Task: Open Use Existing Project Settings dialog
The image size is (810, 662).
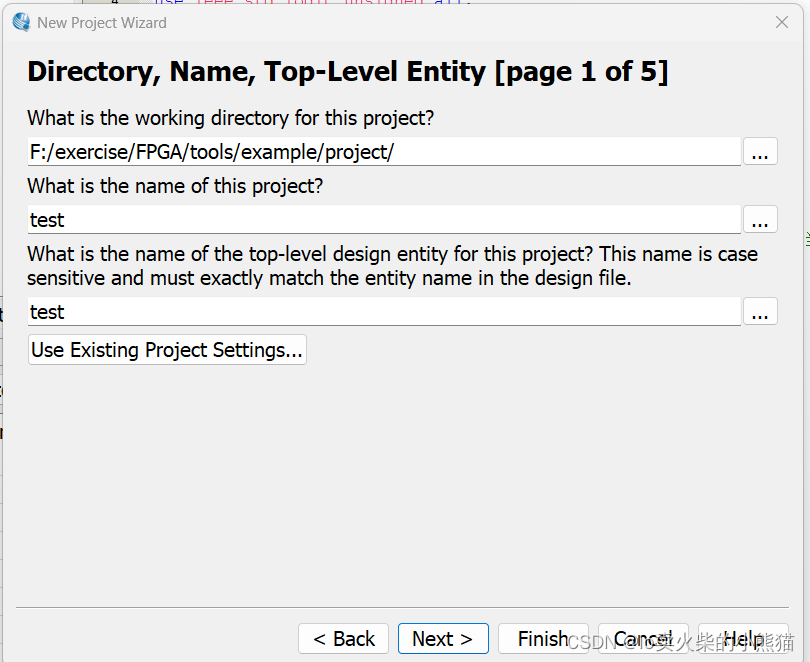Action: pyautogui.click(x=167, y=350)
